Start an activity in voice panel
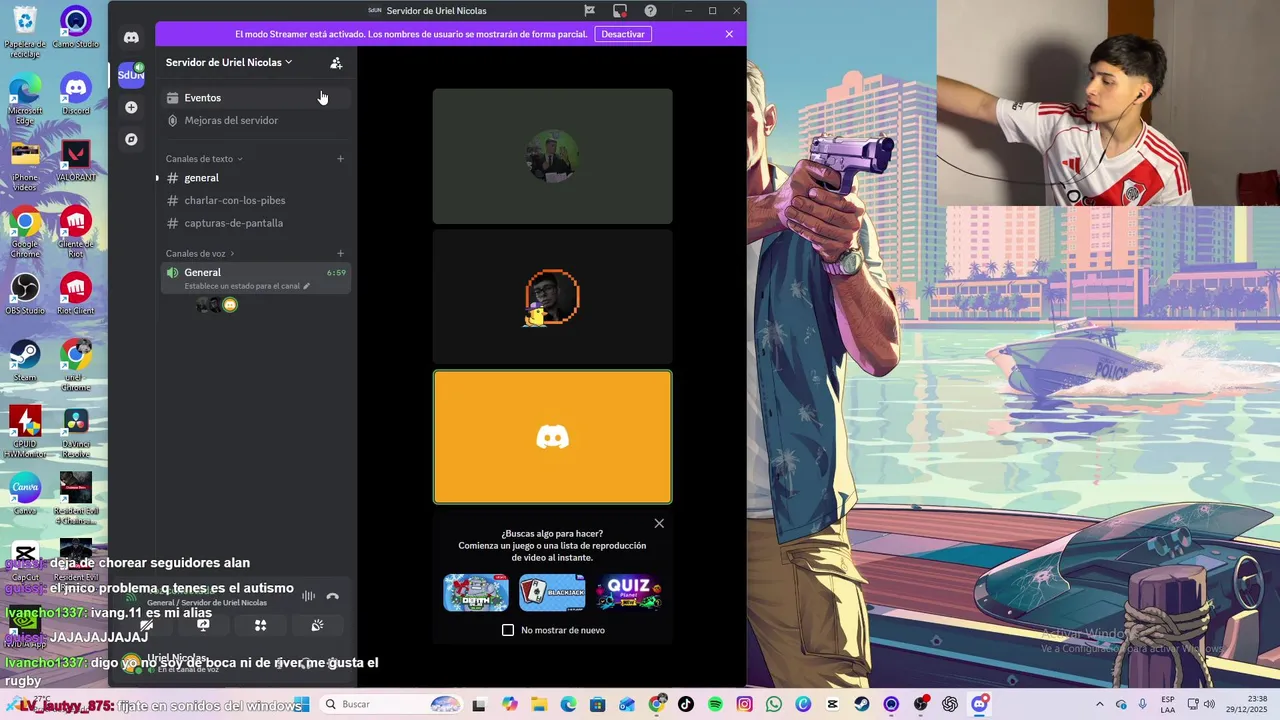Viewport: 1280px width, 720px height. tap(260, 625)
